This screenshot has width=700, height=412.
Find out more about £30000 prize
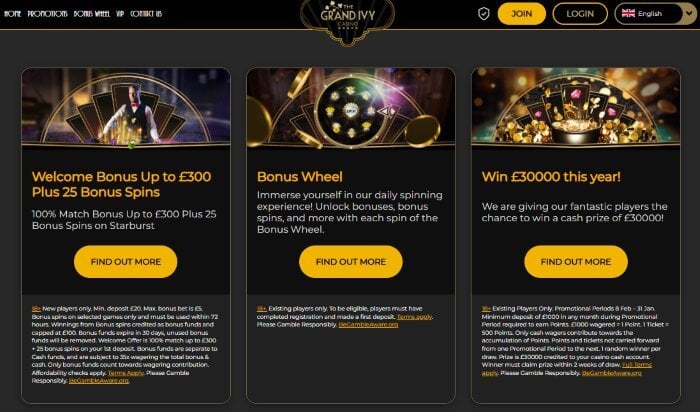click(576, 262)
